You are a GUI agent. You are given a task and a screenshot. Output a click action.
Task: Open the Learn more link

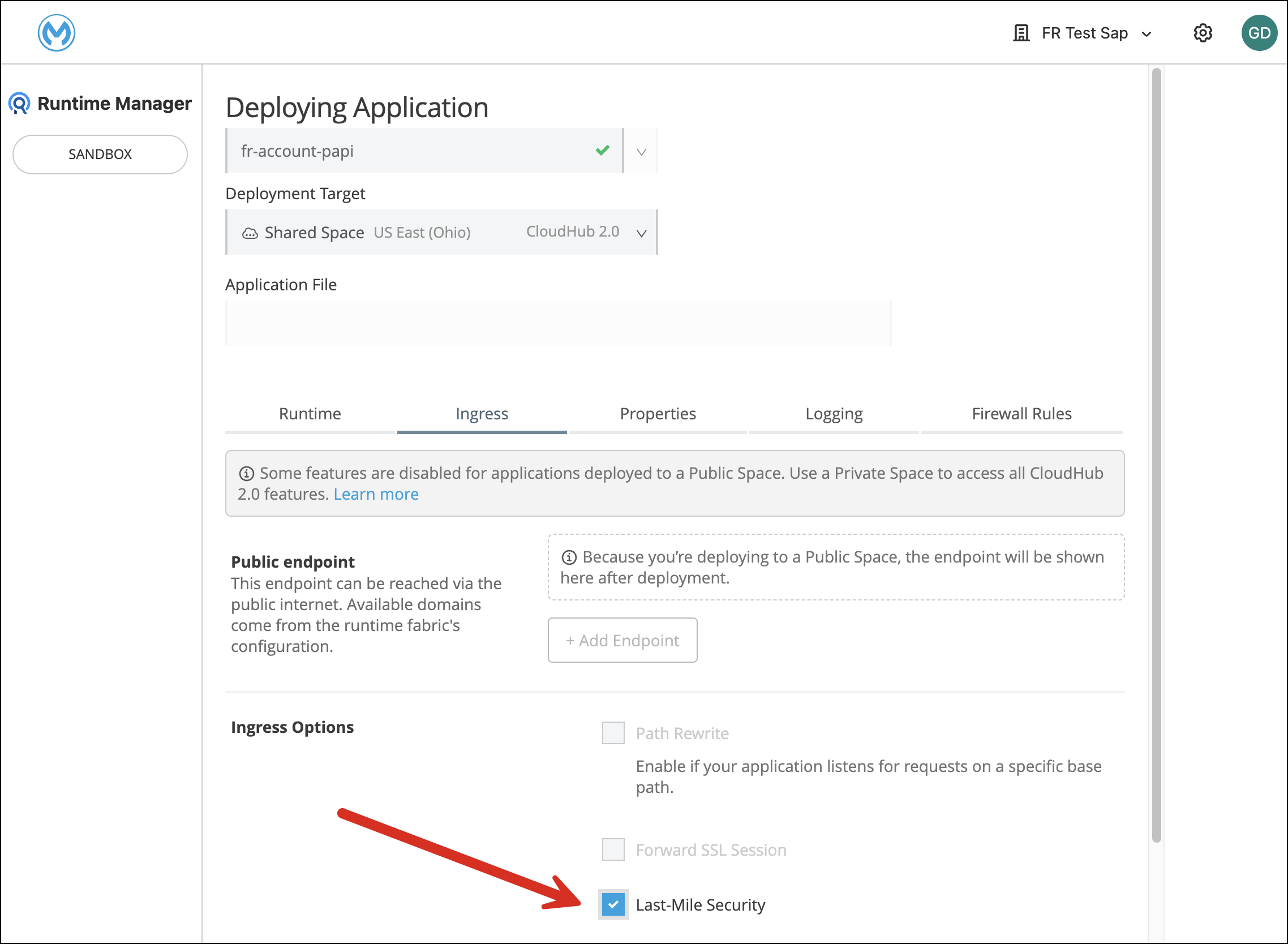coord(375,494)
